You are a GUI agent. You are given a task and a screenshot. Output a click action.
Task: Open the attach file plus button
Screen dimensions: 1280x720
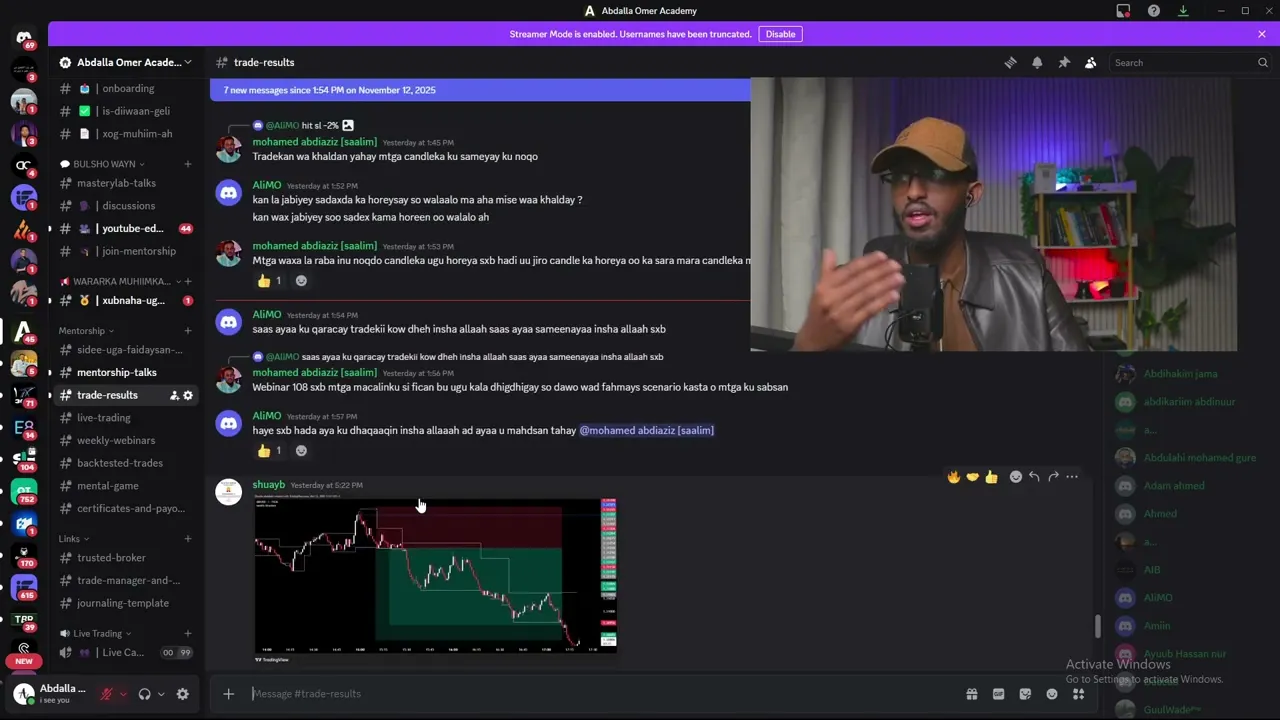(x=228, y=694)
